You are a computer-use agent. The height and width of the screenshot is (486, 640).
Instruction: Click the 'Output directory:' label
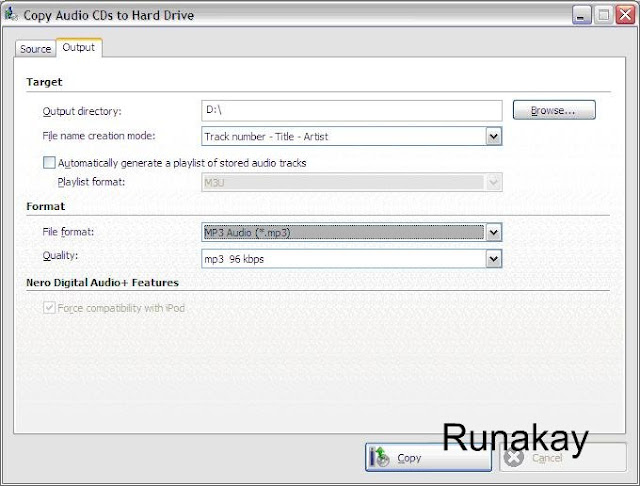tap(82, 111)
